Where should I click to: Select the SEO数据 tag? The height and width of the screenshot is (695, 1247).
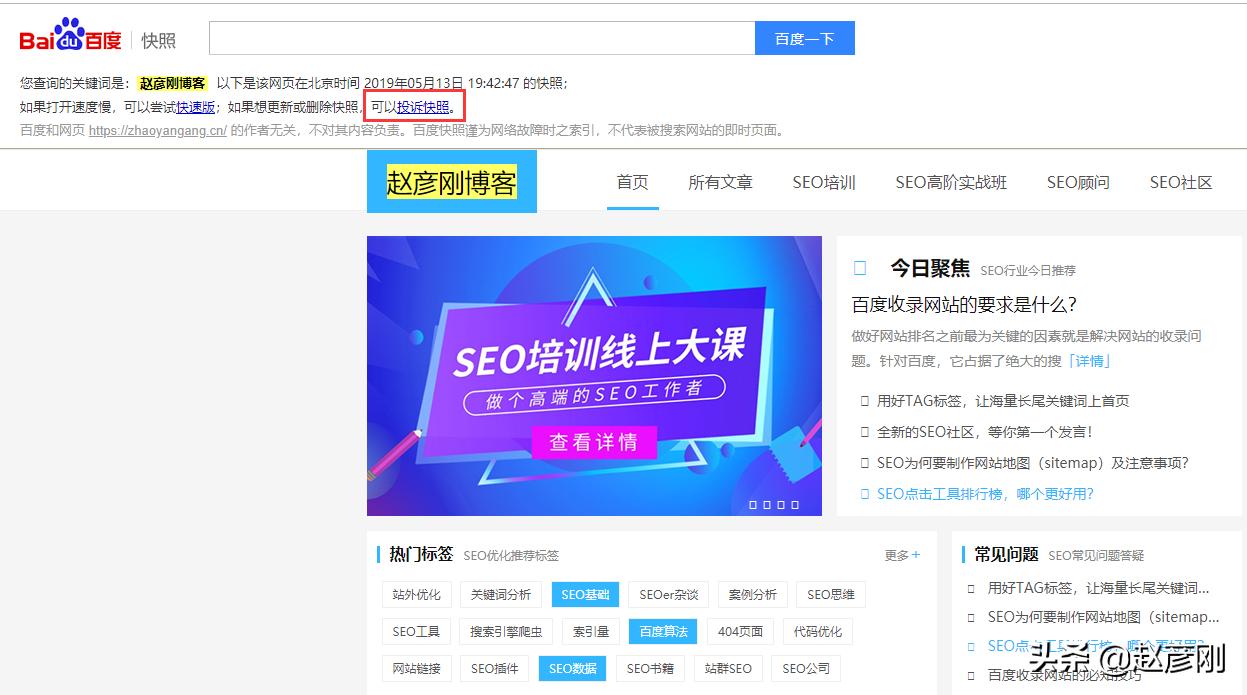point(571,668)
